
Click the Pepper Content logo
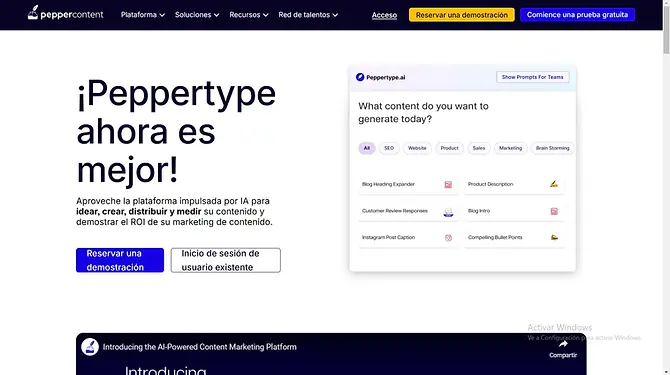point(65,13)
